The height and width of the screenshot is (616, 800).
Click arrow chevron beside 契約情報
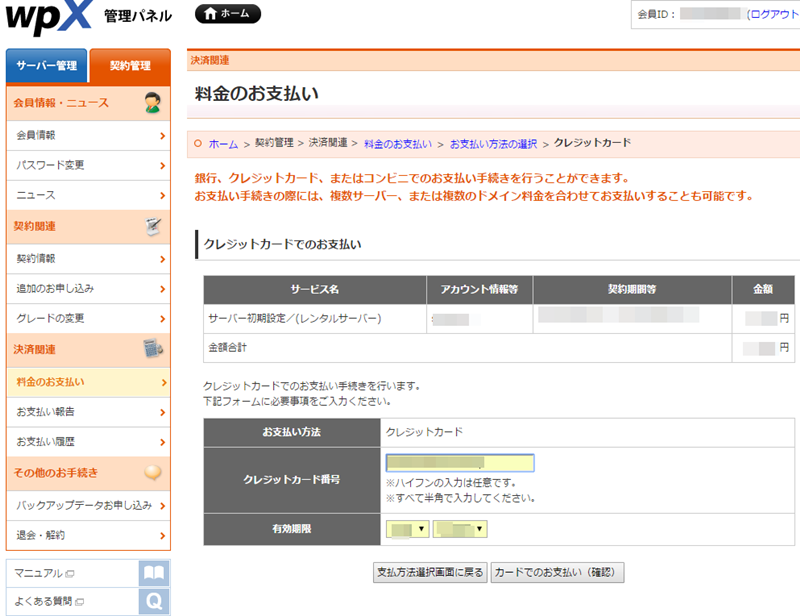pyautogui.click(x=162, y=259)
